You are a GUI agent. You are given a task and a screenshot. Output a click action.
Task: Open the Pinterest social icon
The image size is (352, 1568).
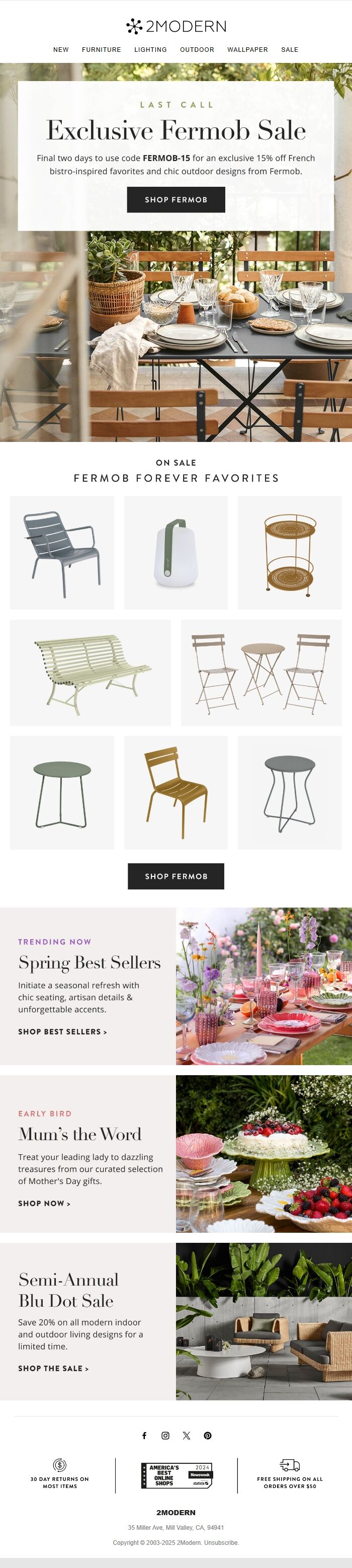tap(208, 1435)
